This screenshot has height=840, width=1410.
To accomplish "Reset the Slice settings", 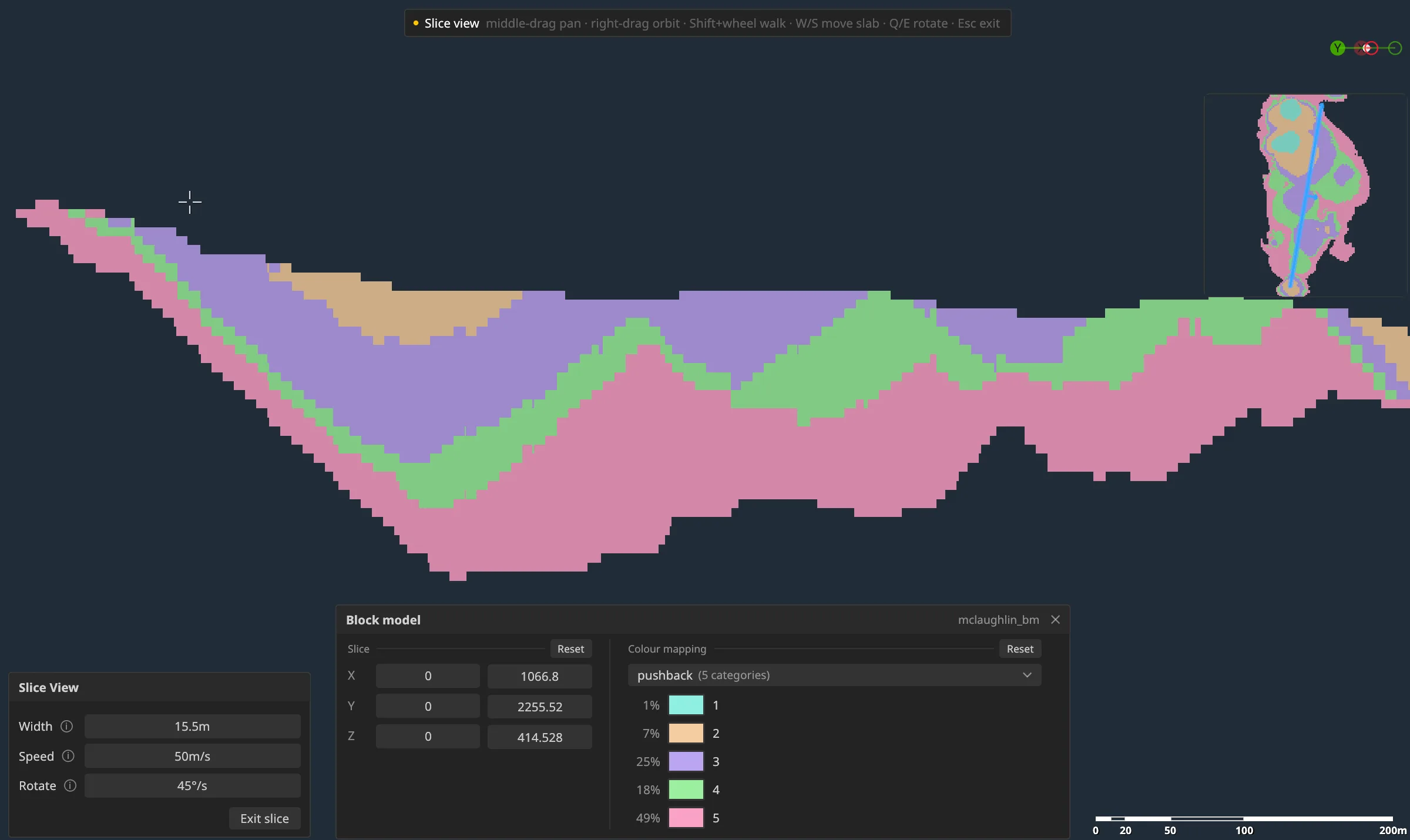I will click(x=570, y=649).
